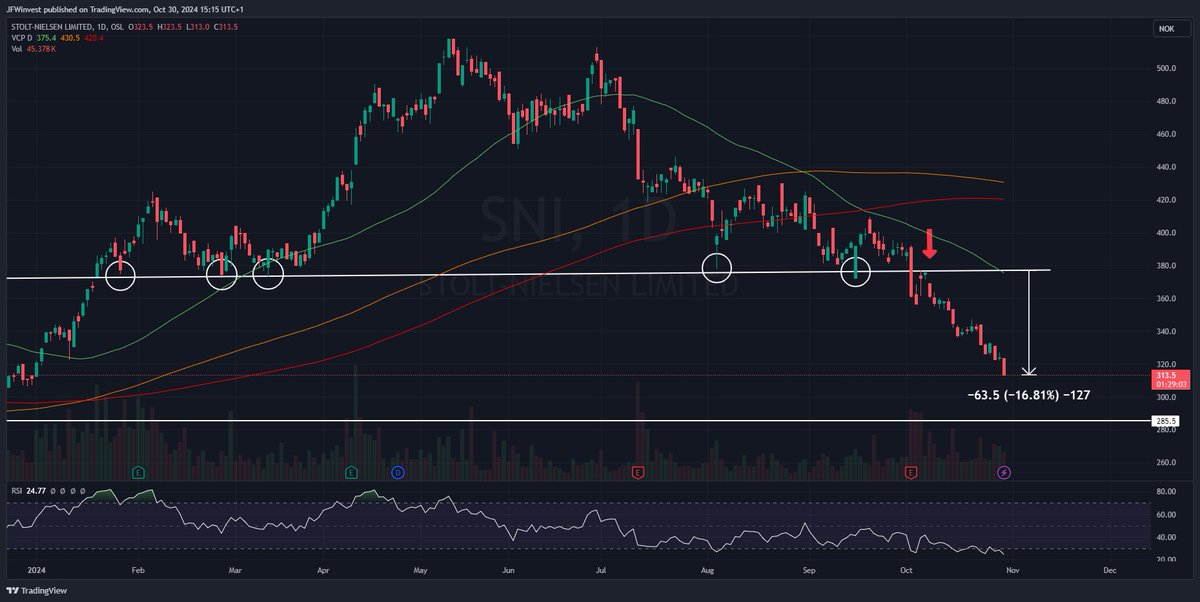1200x602 pixels.
Task: Click the RSI 80.00 scale label
Action: pyautogui.click(x=1166, y=492)
